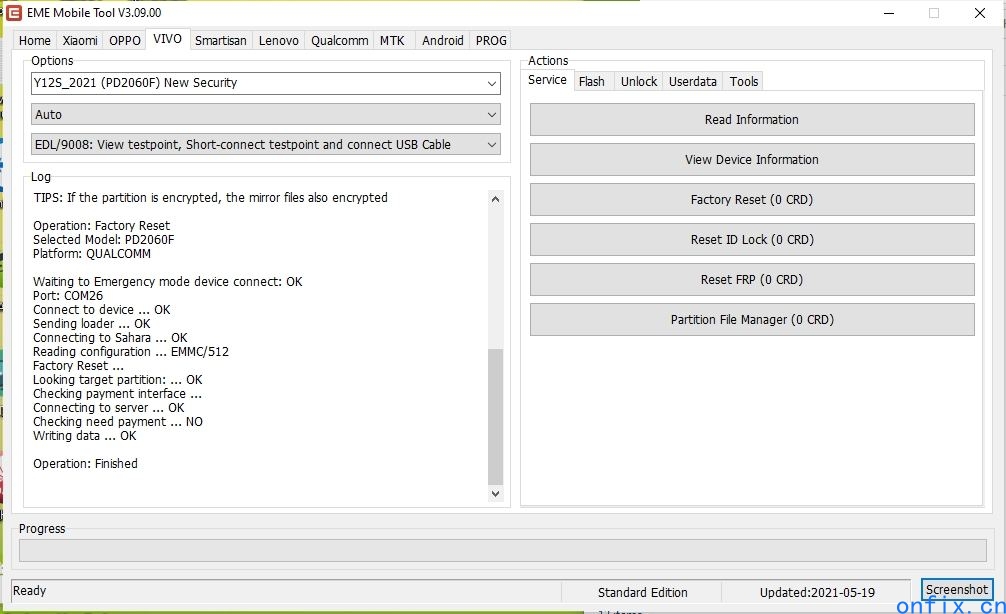1006x614 pixels.
Task: Switch to the Xiaomi tab
Action: 80,40
